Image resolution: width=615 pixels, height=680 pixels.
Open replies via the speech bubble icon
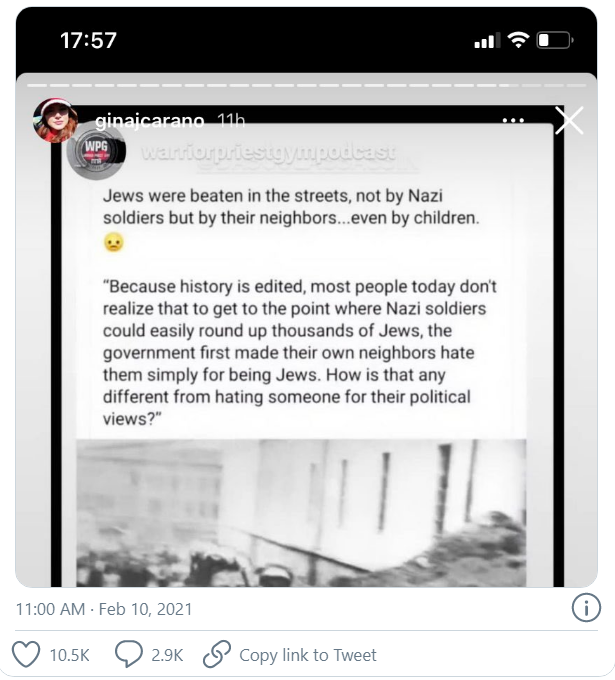tap(130, 655)
